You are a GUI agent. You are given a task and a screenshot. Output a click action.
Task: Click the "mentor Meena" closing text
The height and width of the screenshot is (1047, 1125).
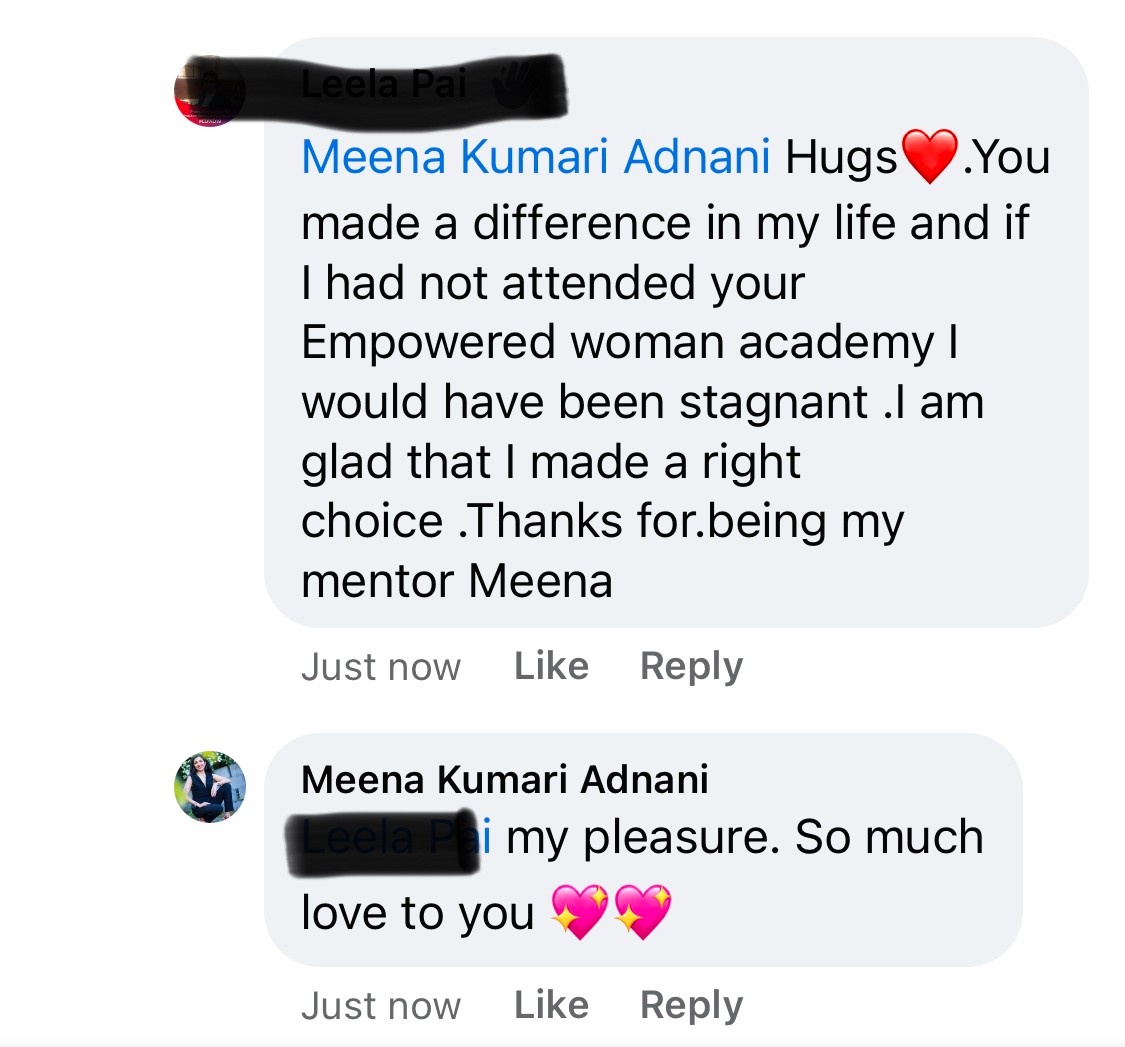456,581
